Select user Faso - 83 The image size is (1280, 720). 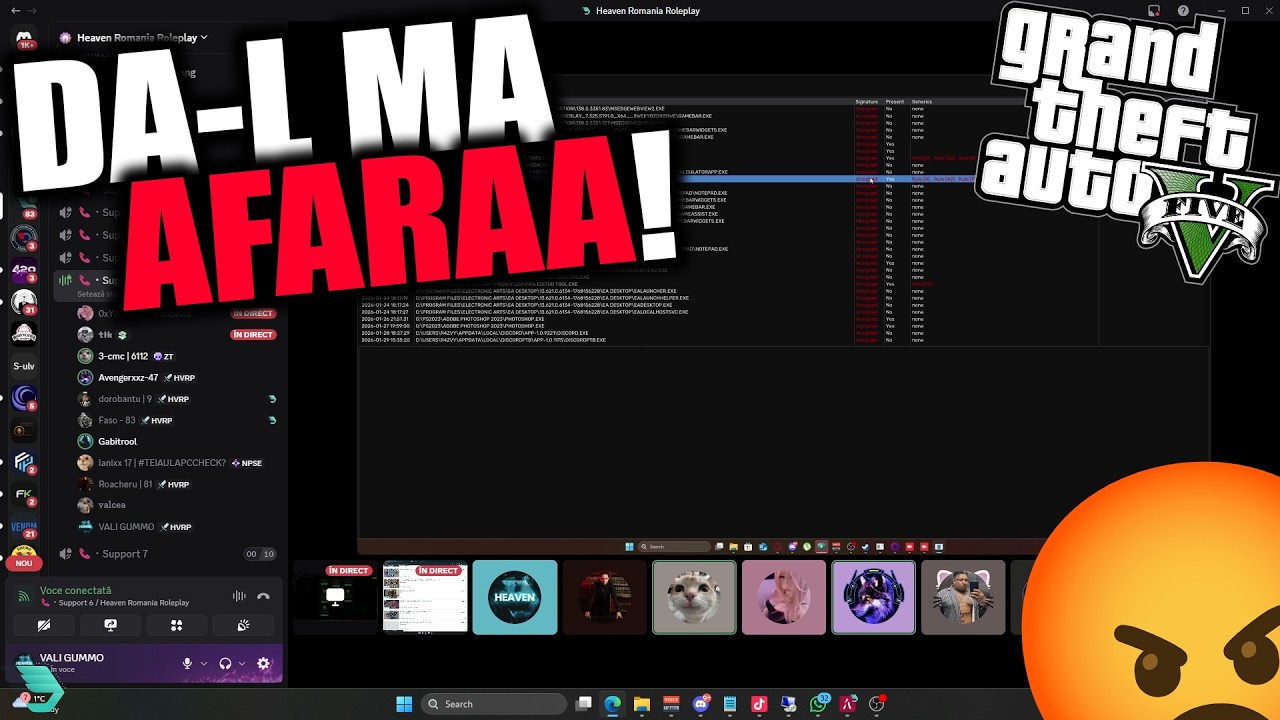(178, 420)
